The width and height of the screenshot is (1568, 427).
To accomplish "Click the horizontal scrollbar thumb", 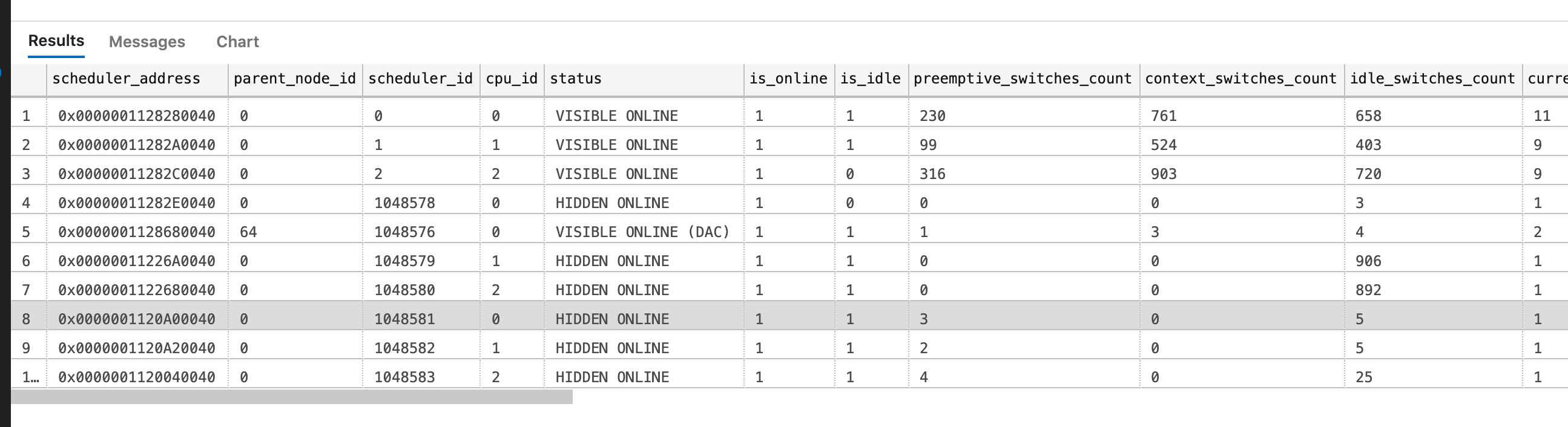I will pos(291,397).
